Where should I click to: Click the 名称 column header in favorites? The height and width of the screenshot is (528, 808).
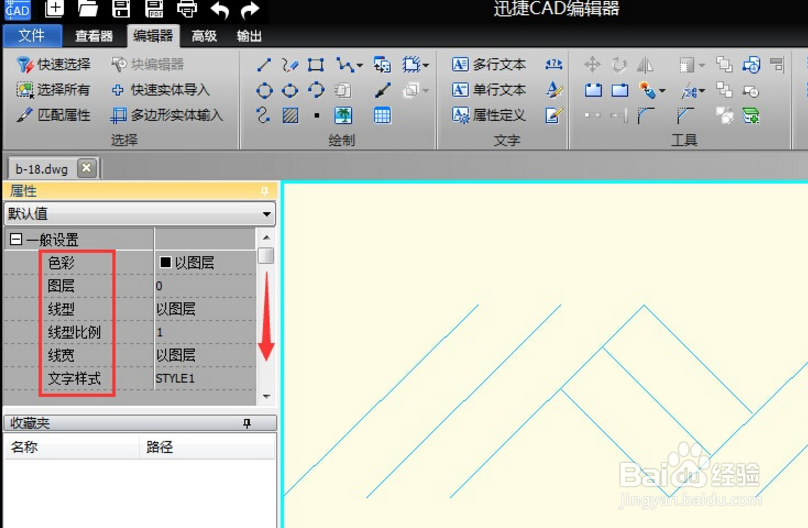click(x=71, y=447)
